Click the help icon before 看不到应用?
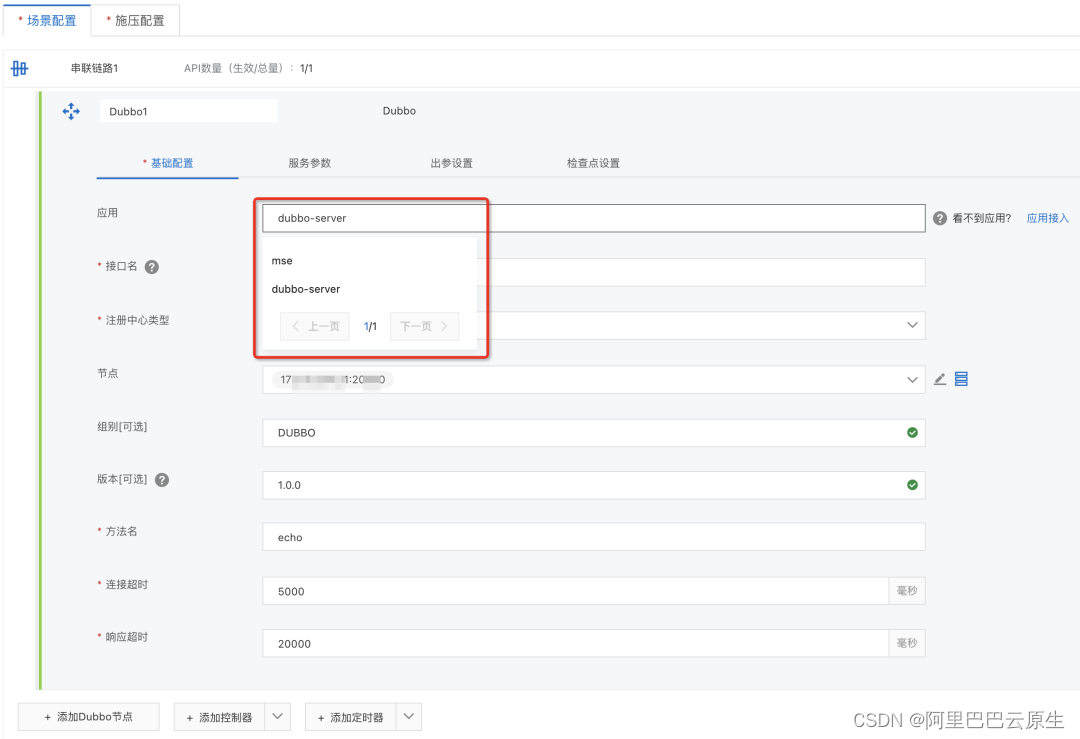This screenshot has width=1080, height=739. [939, 218]
